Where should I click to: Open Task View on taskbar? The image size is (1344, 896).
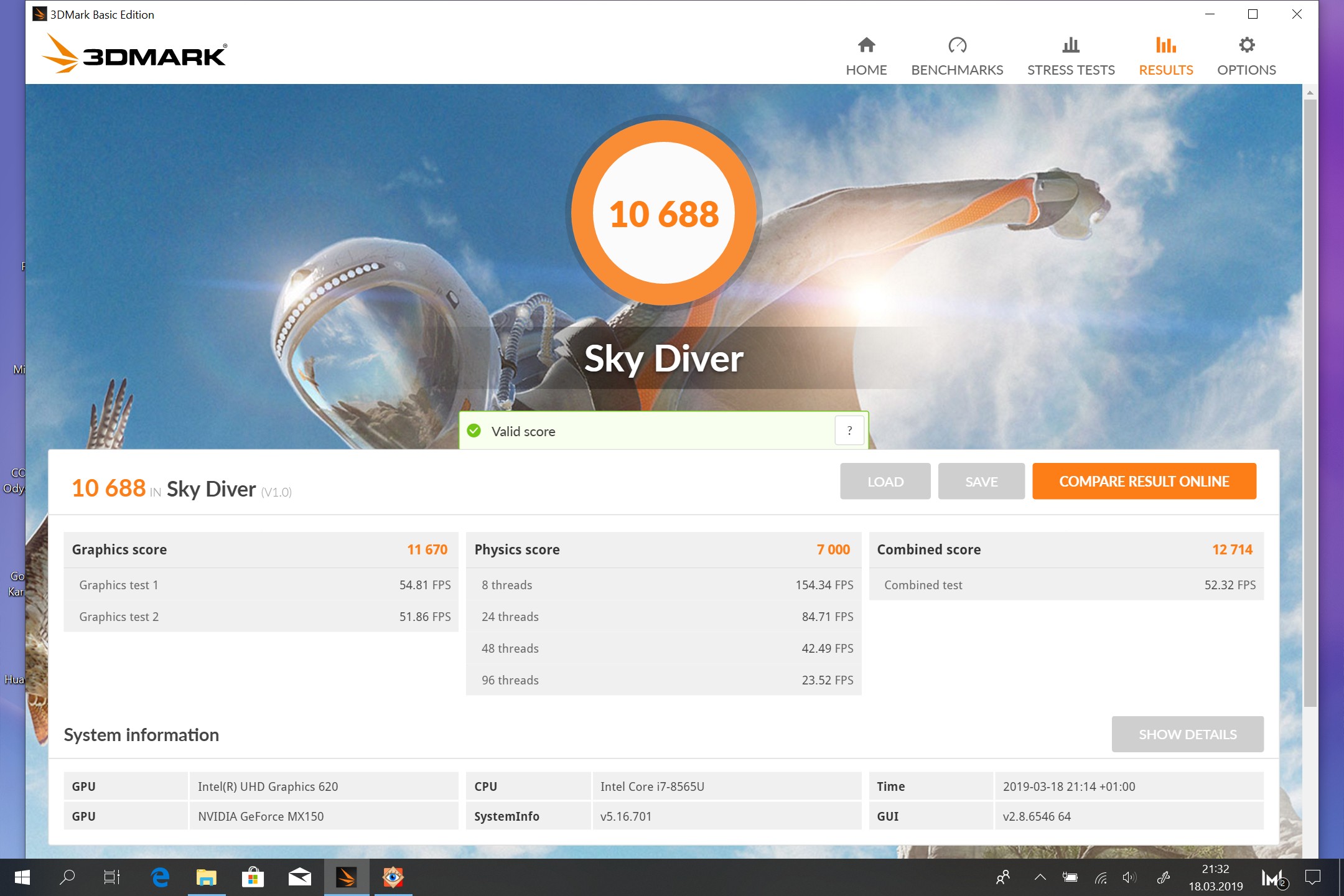112,877
